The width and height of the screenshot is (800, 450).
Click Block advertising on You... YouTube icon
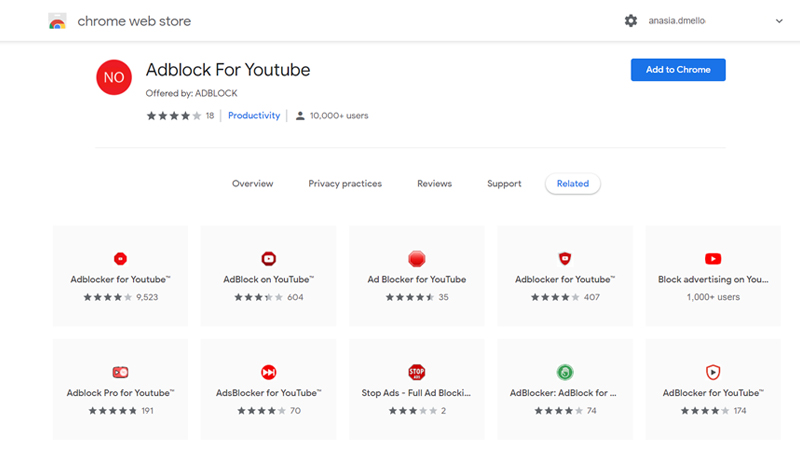713,259
